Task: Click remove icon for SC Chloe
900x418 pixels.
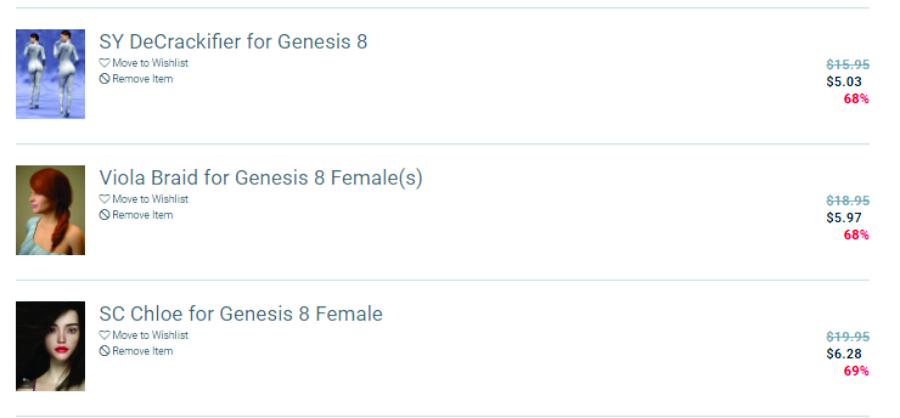Action: pos(104,351)
